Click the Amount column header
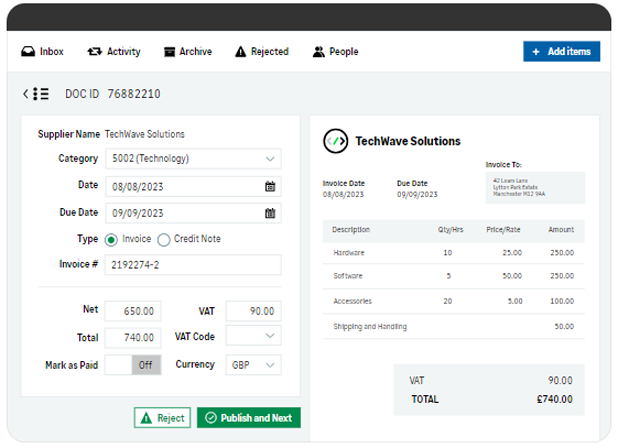The width and height of the screenshot is (618, 448). (561, 230)
